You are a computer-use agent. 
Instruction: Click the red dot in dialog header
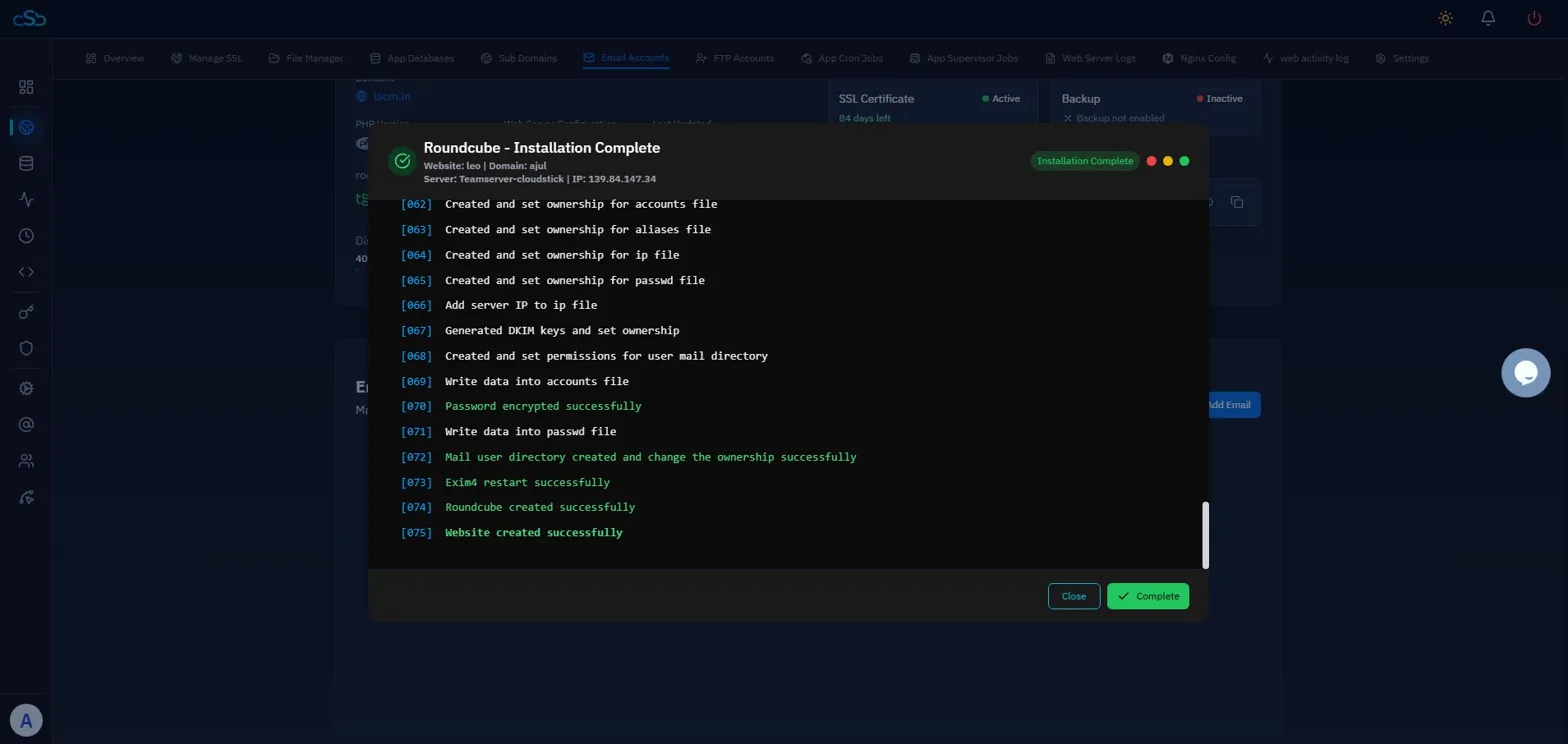pos(1152,161)
